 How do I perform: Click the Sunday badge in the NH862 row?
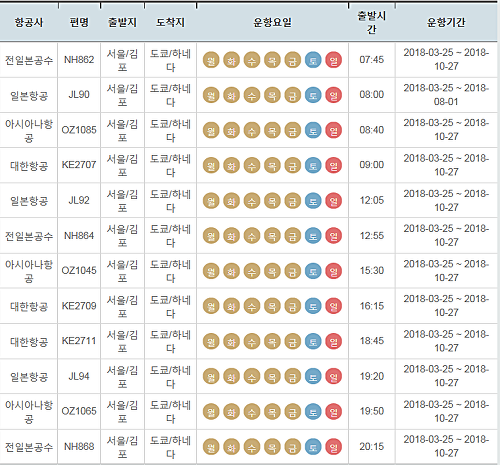tap(333, 60)
